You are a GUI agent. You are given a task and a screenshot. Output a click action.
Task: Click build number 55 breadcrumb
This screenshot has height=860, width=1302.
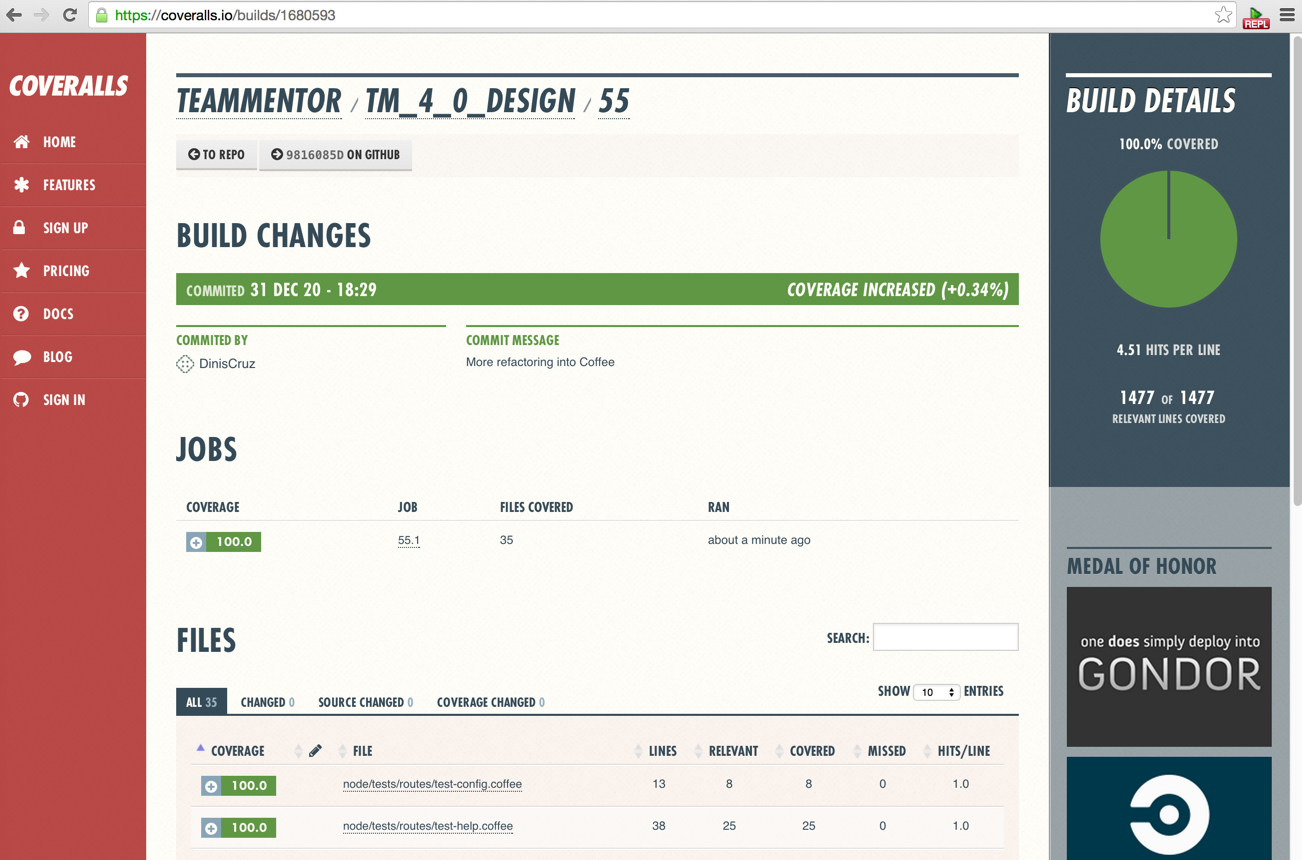click(x=614, y=101)
